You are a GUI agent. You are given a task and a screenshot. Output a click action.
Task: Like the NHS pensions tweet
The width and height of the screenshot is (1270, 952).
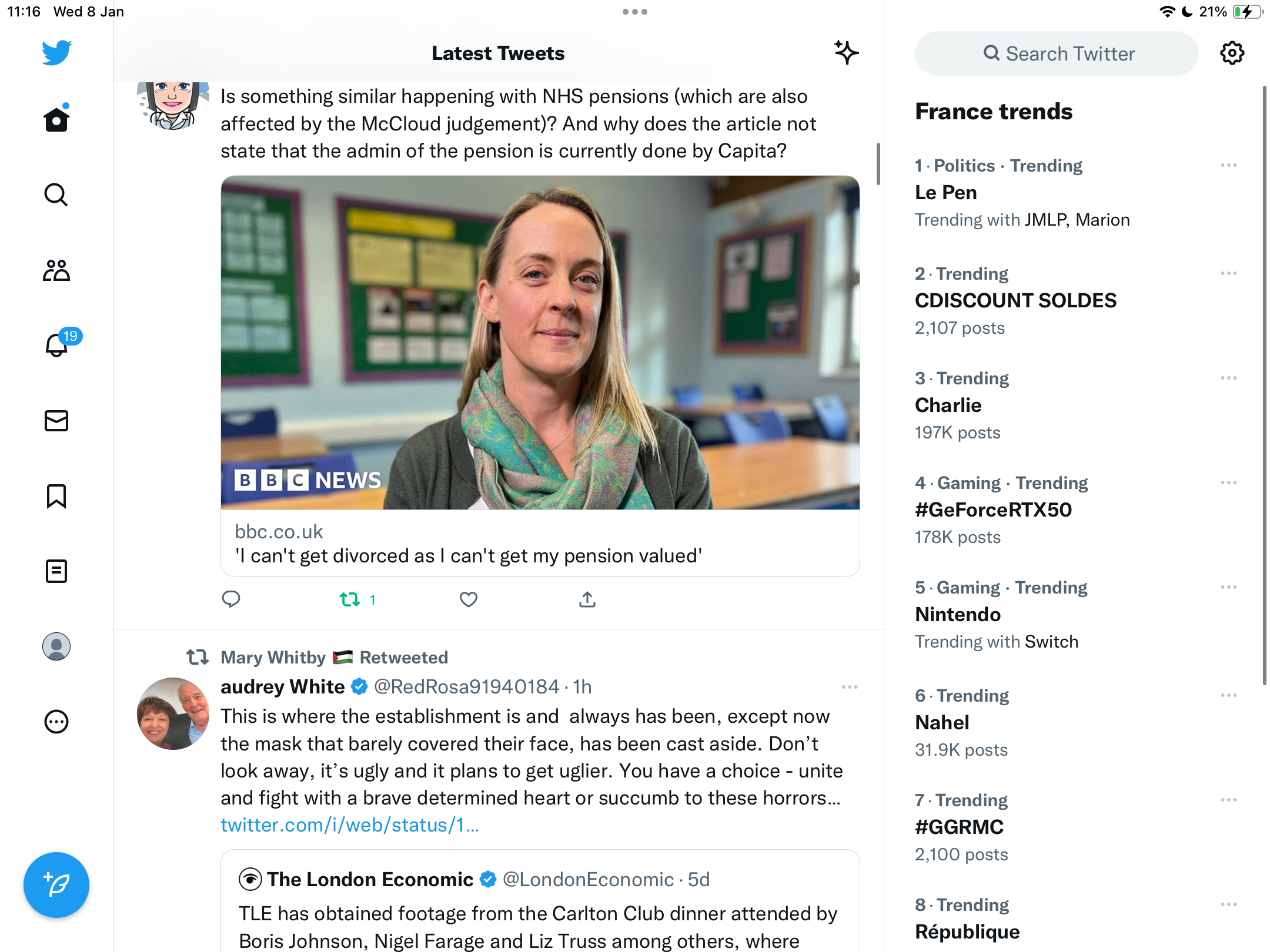468,599
